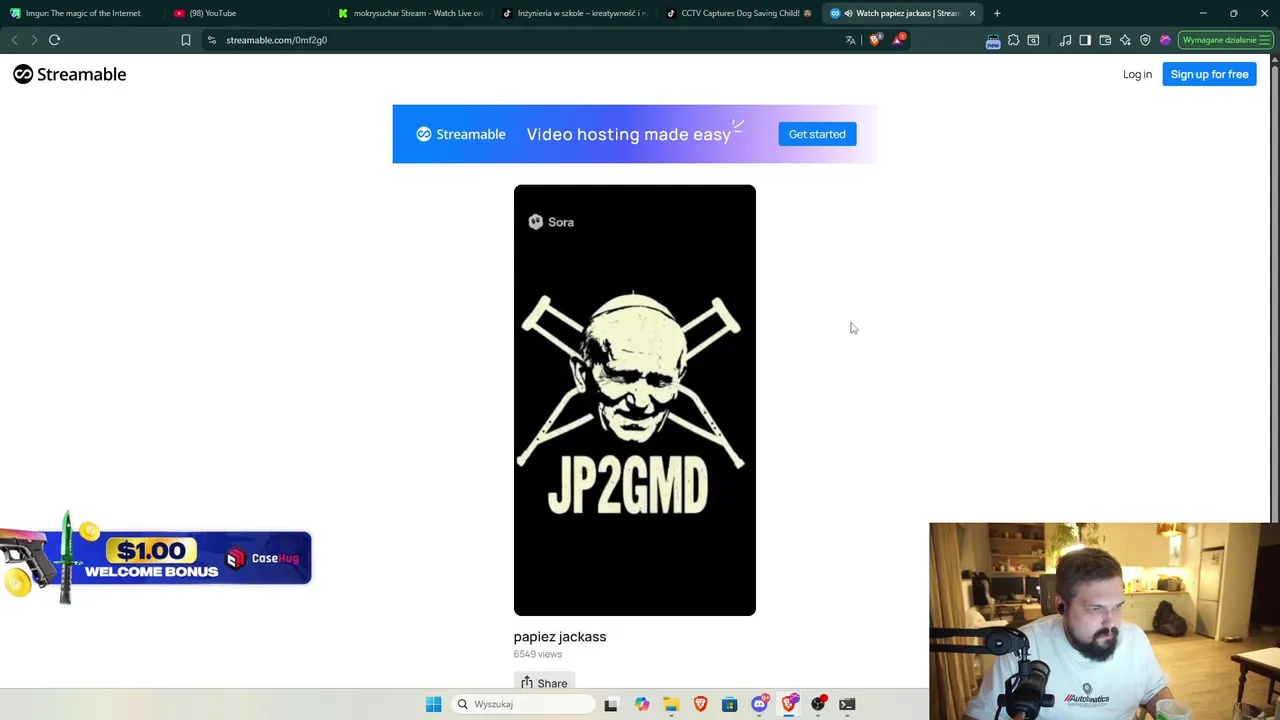Toggle the browser sidebar panel icon
1280x720 pixels.
[1085, 40]
